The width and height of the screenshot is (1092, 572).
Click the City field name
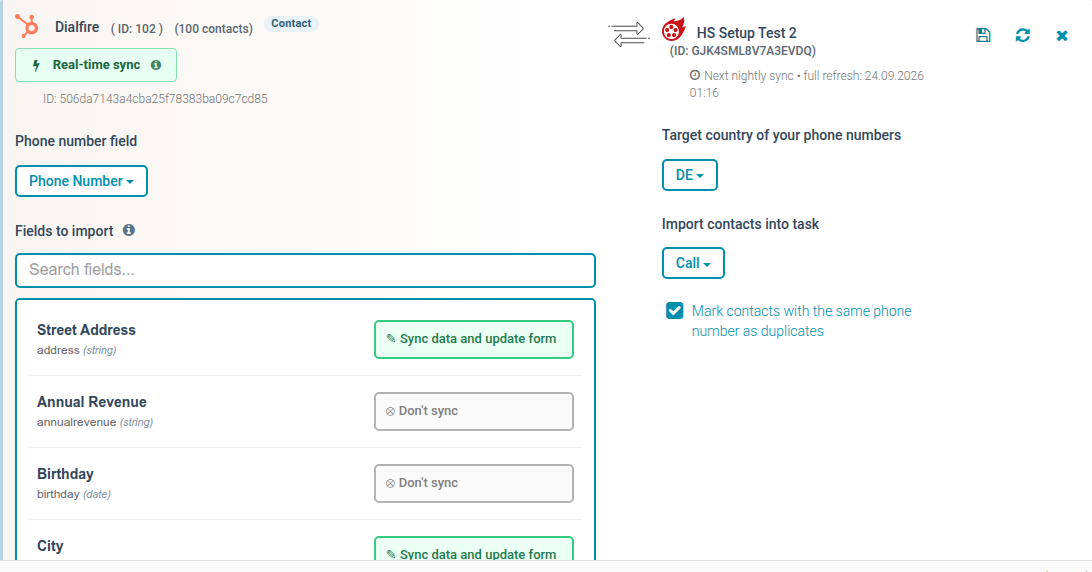(50, 546)
